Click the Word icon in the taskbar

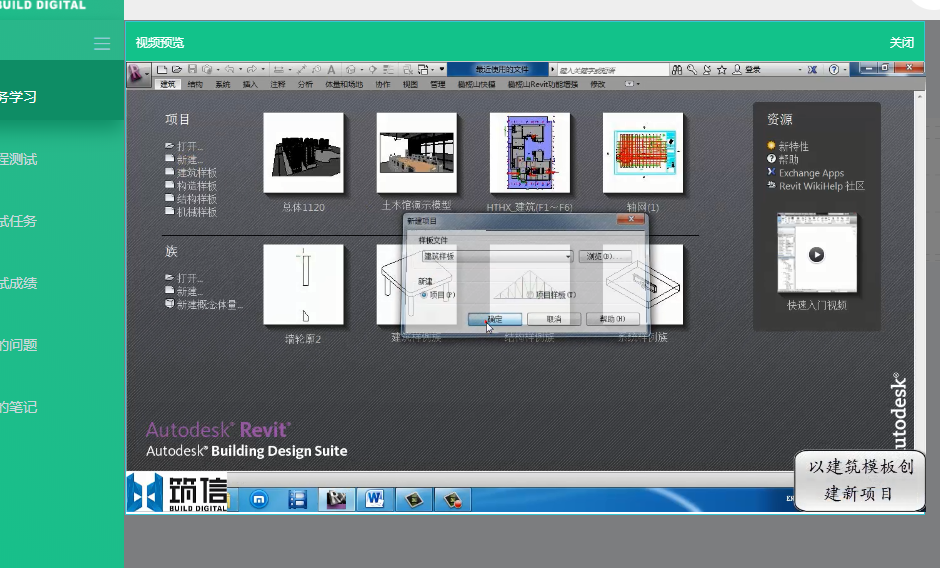pyautogui.click(x=375, y=499)
